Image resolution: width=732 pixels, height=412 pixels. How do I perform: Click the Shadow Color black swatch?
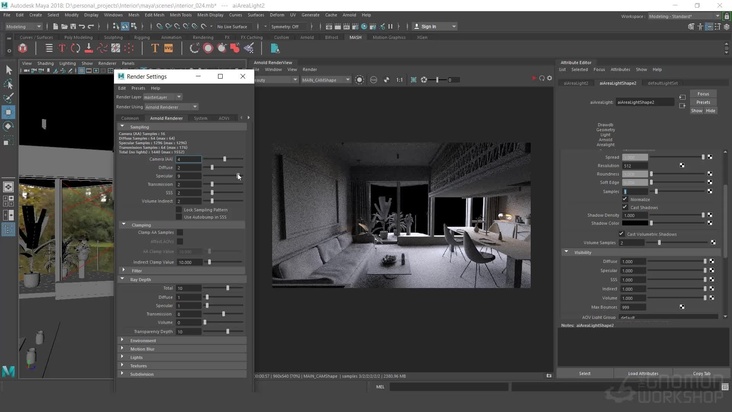tap(635, 223)
